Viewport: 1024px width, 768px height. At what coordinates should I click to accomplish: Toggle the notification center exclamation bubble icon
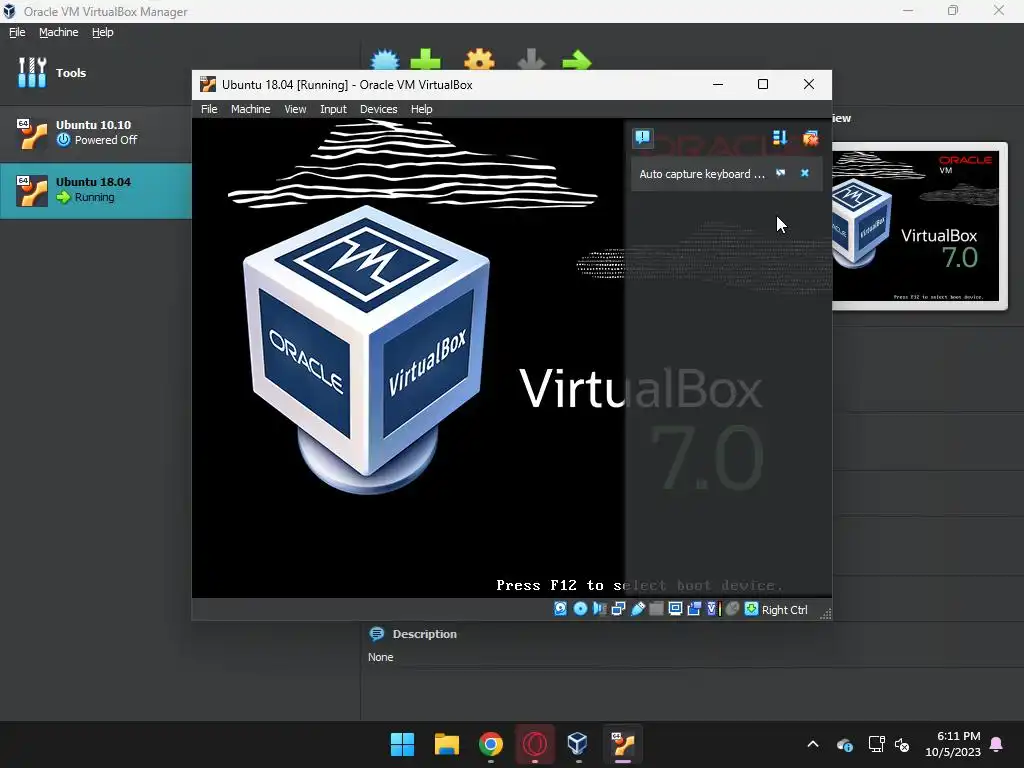643,138
